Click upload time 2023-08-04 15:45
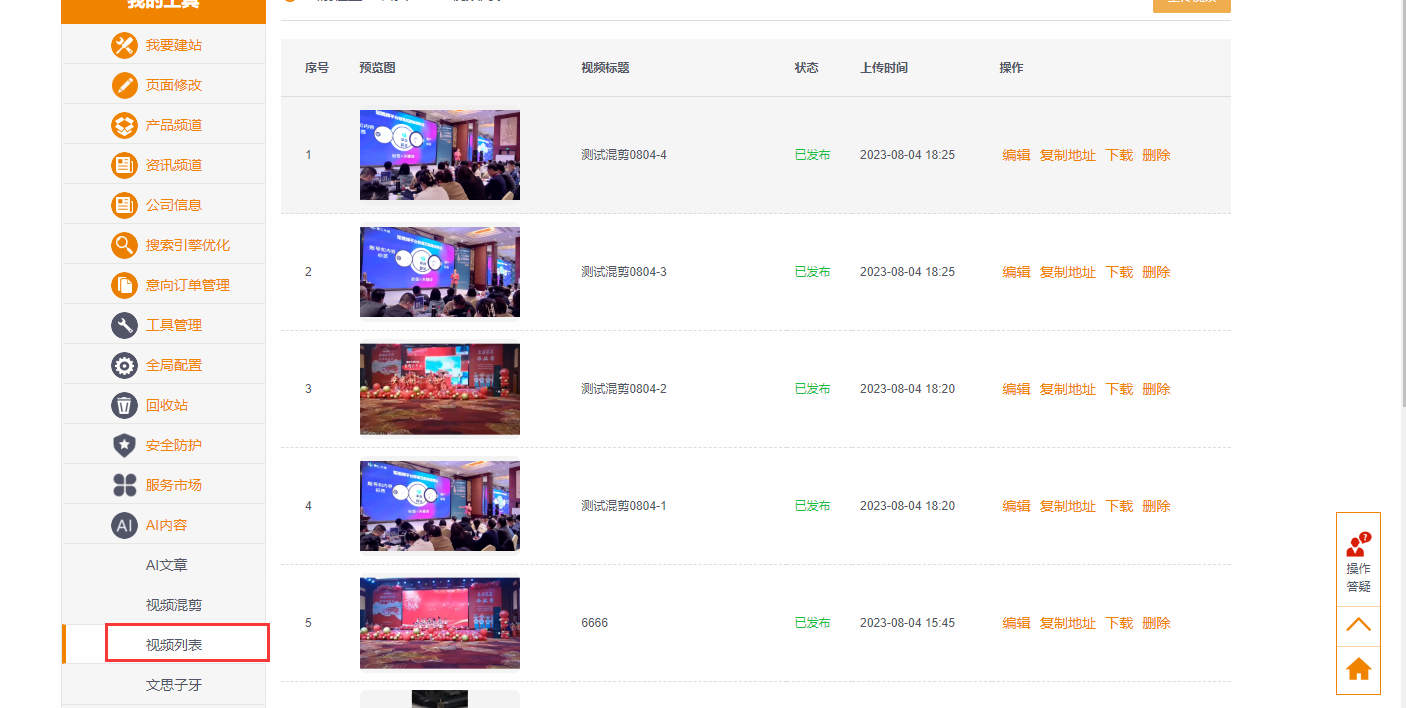Image resolution: width=1406 pixels, height=708 pixels. point(907,623)
